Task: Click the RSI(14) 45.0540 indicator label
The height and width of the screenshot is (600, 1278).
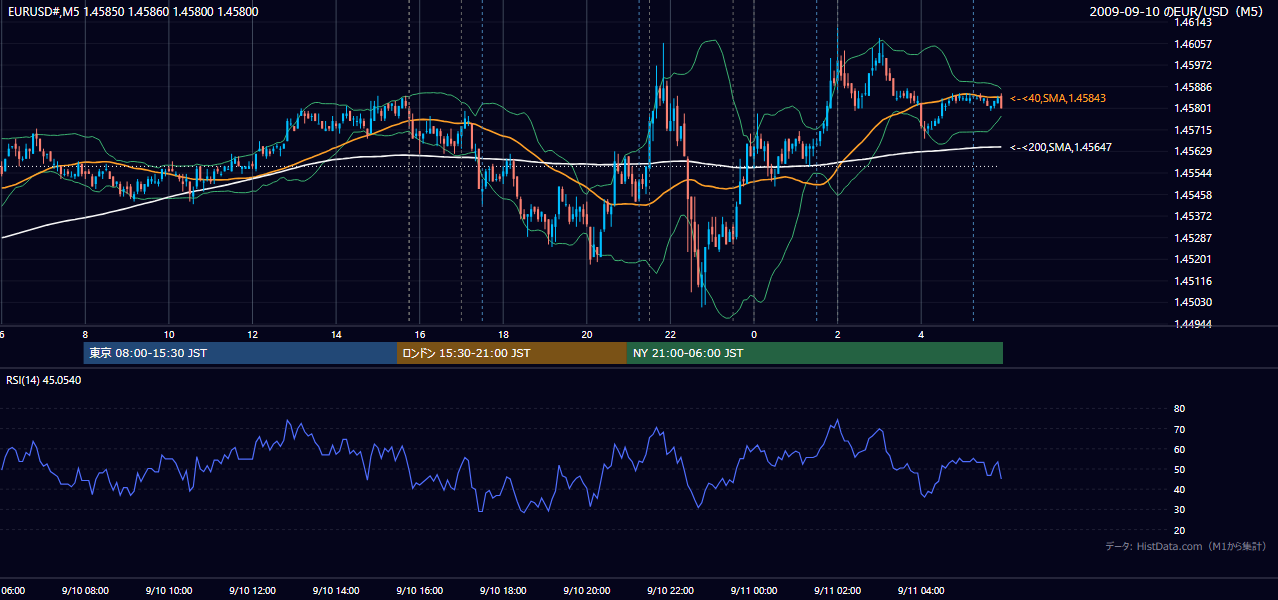Action: pyautogui.click(x=44, y=380)
